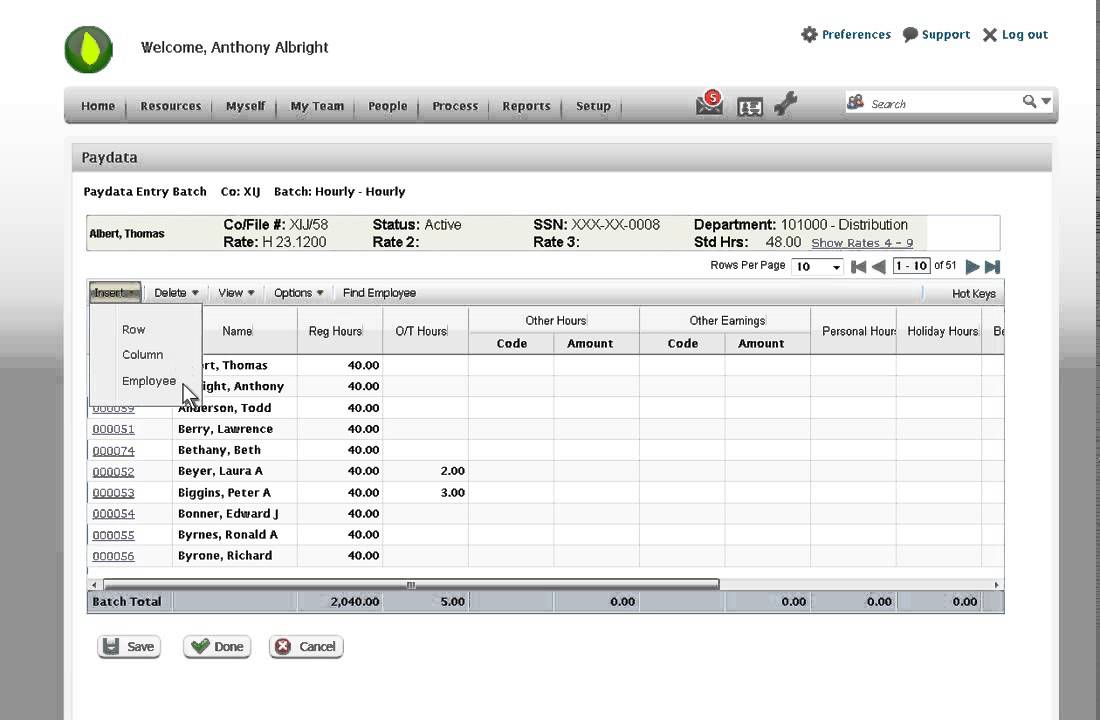Open employee file link 000054
This screenshot has width=1100, height=720.
(113, 514)
